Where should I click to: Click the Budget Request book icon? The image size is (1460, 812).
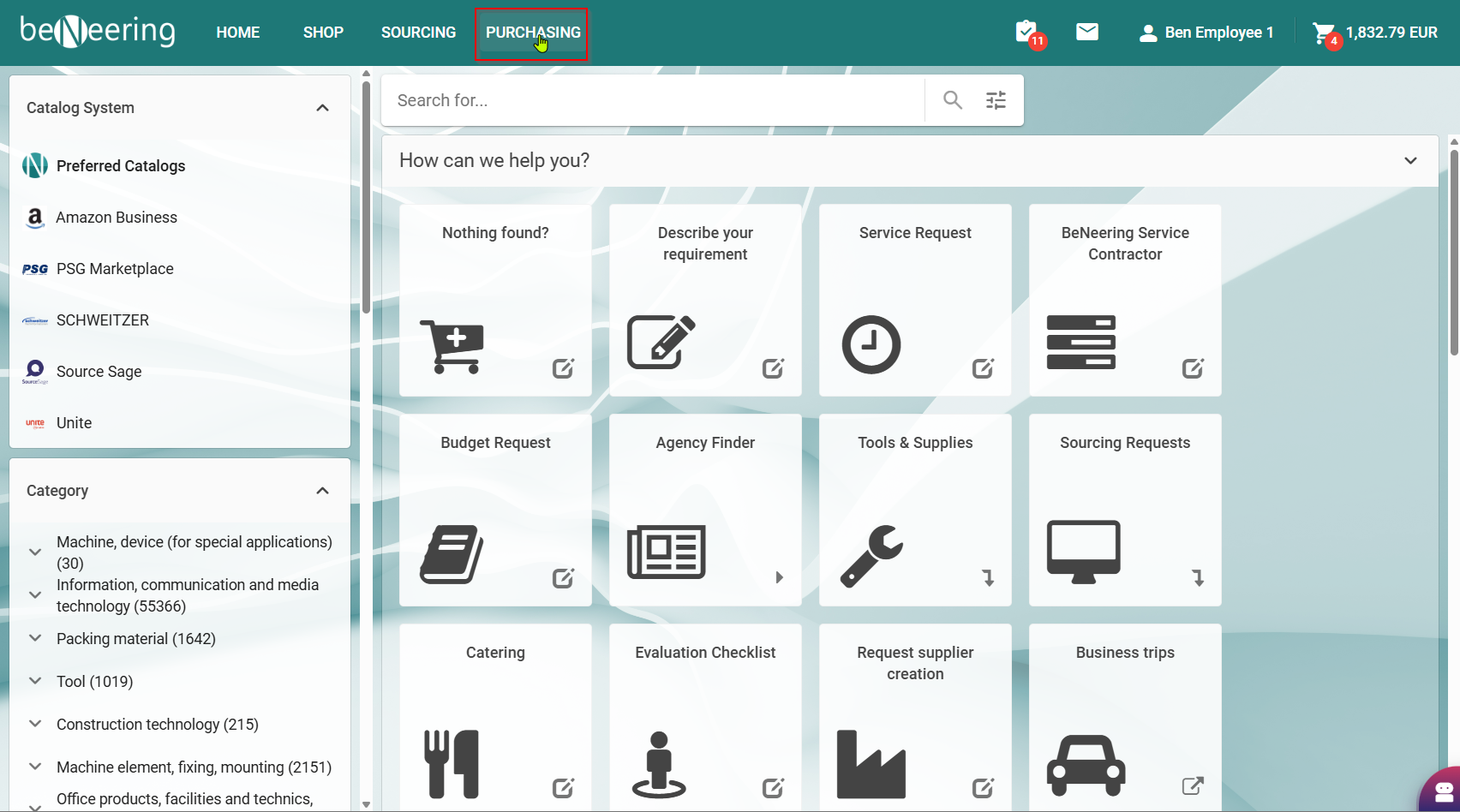pos(452,554)
